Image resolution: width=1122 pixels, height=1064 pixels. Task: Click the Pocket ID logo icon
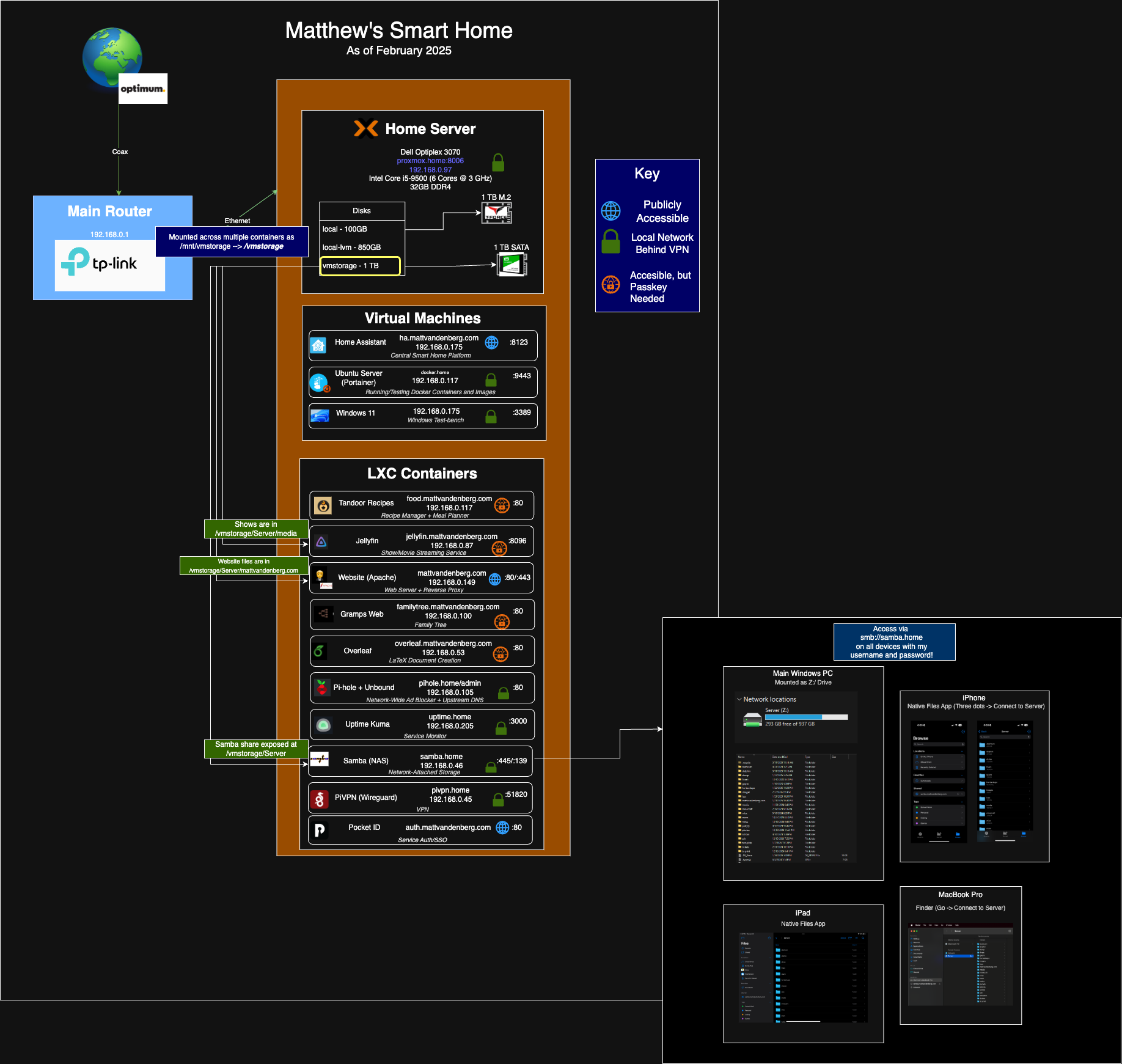click(x=320, y=830)
